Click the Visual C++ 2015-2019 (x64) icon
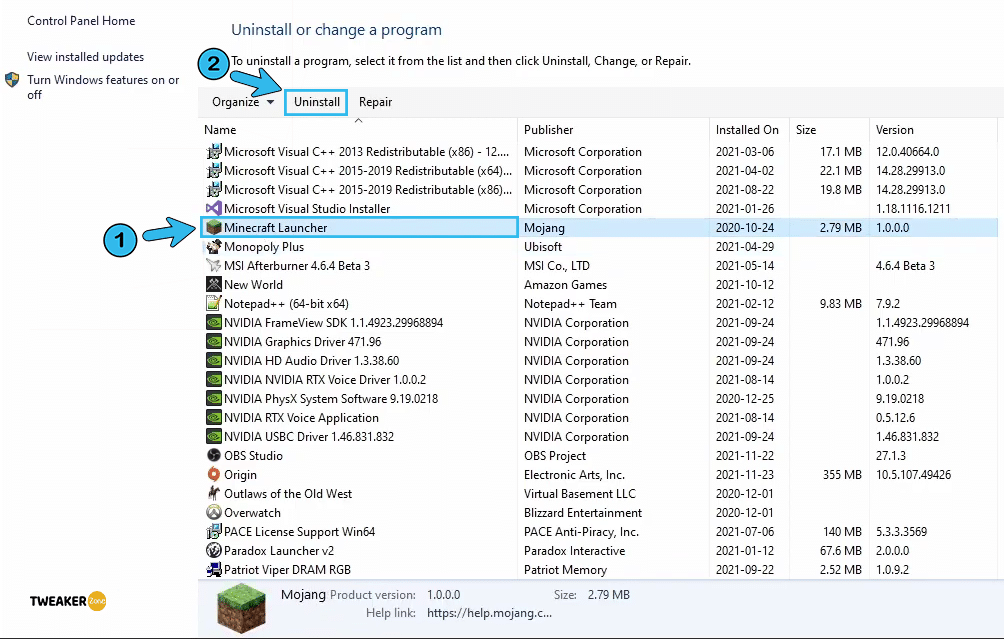 pyautogui.click(x=214, y=171)
